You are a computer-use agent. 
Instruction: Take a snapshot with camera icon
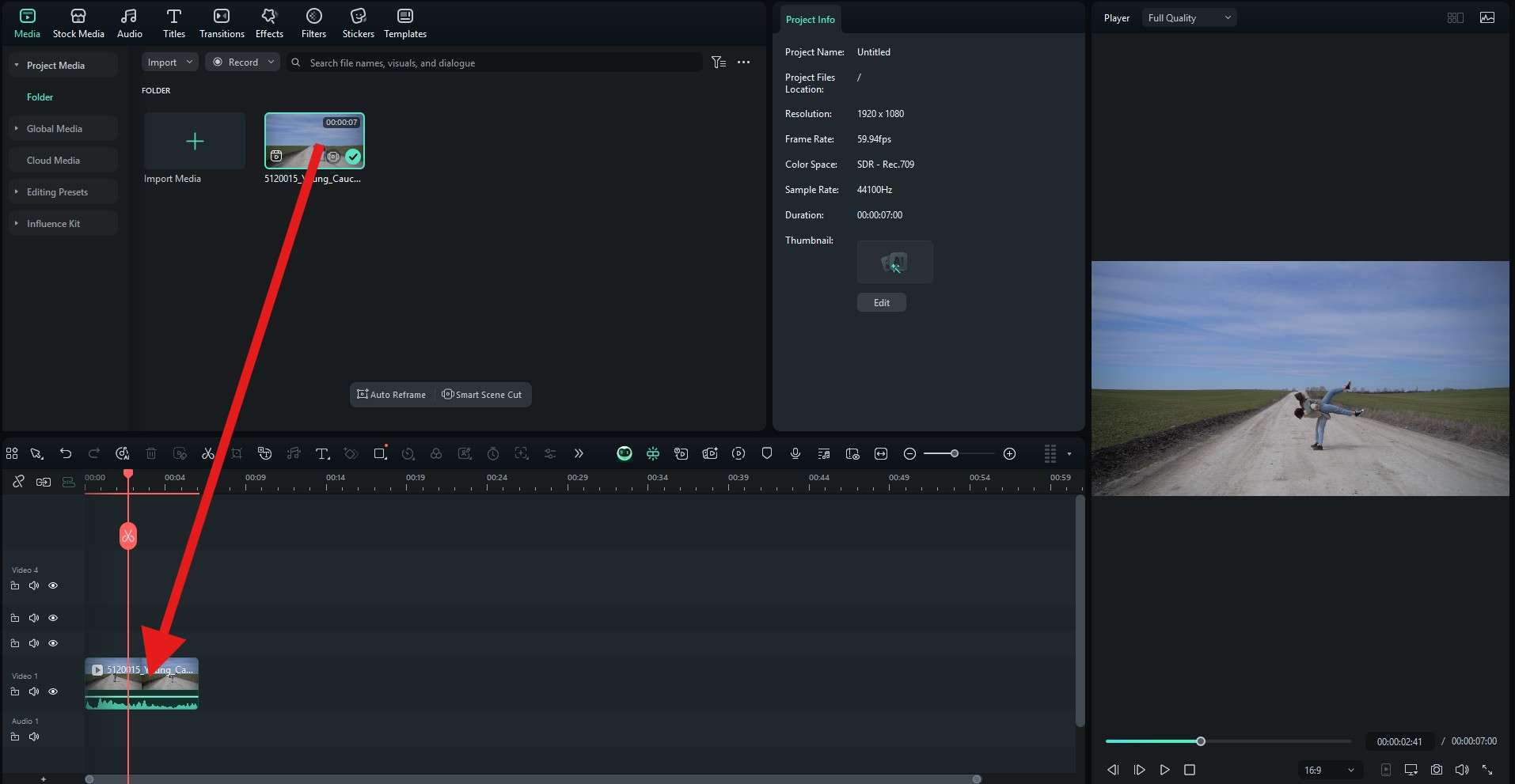pyautogui.click(x=1437, y=770)
